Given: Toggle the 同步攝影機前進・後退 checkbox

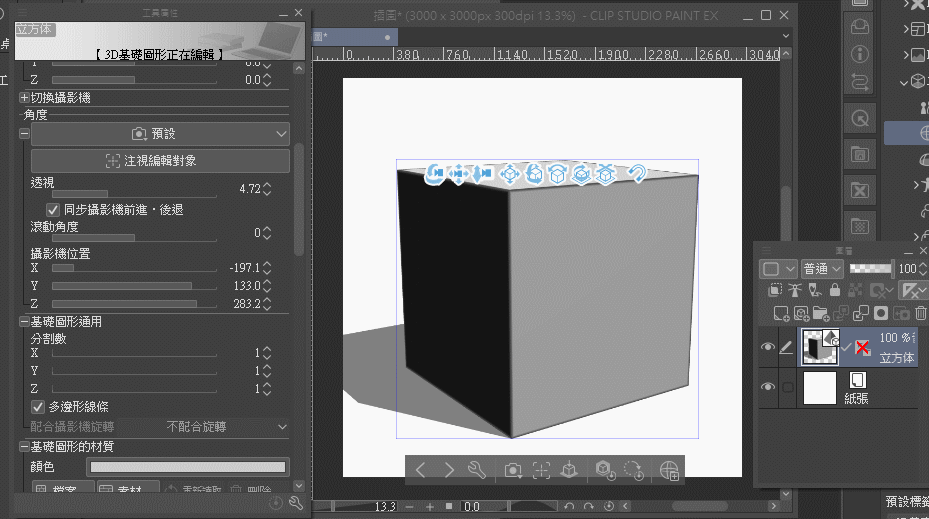Looking at the screenshot, I should (x=54, y=210).
